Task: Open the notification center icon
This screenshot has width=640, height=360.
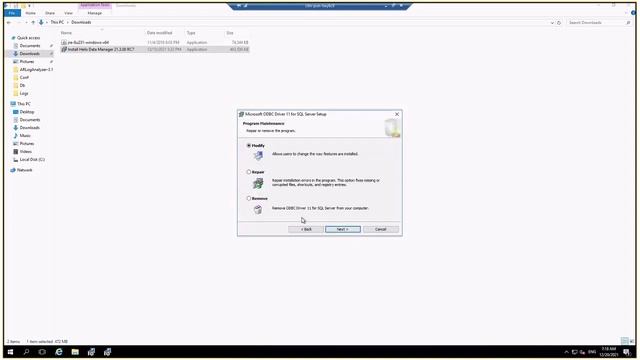Action: tap(627, 352)
